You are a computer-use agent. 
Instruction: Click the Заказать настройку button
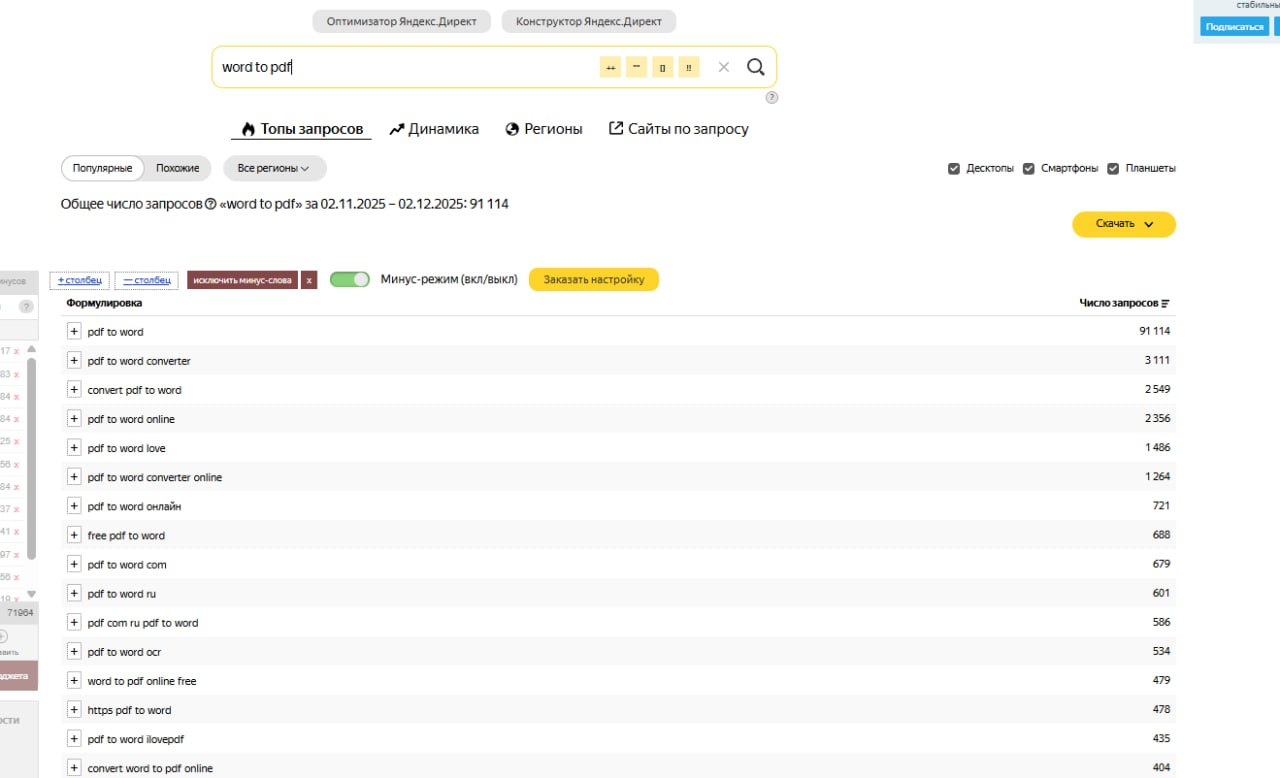[593, 280]
